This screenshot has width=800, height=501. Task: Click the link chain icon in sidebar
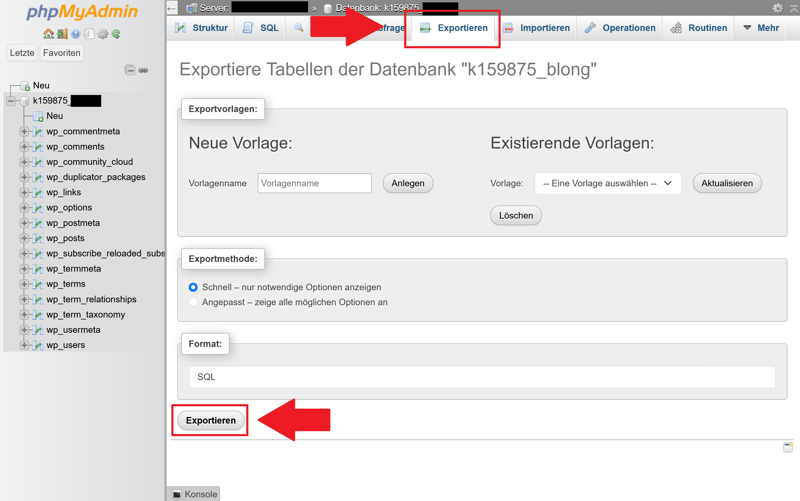tap(143, 70)
